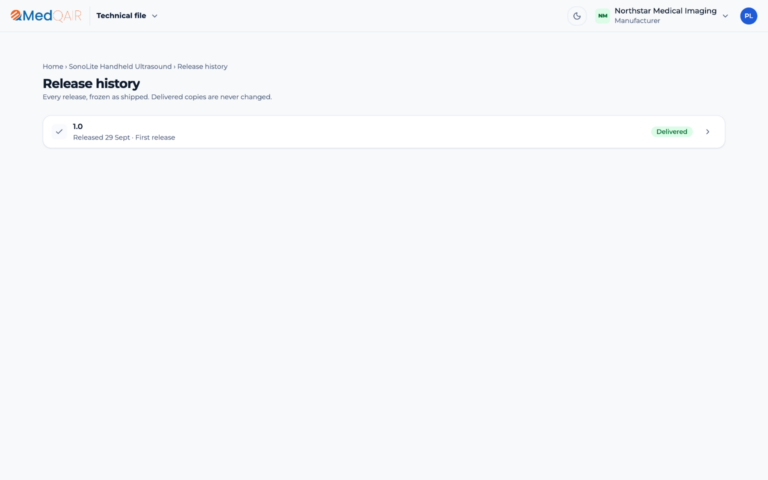Click the Release history breadcrumb item

202,67
